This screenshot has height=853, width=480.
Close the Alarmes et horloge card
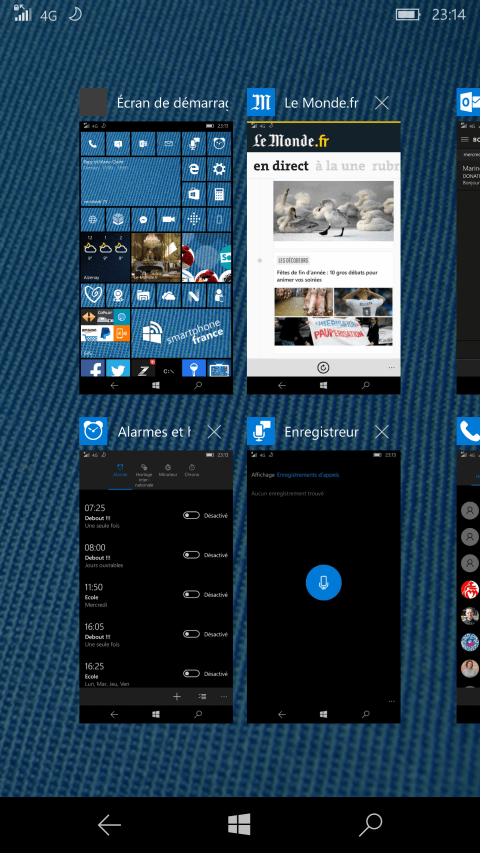pos(214,432)
